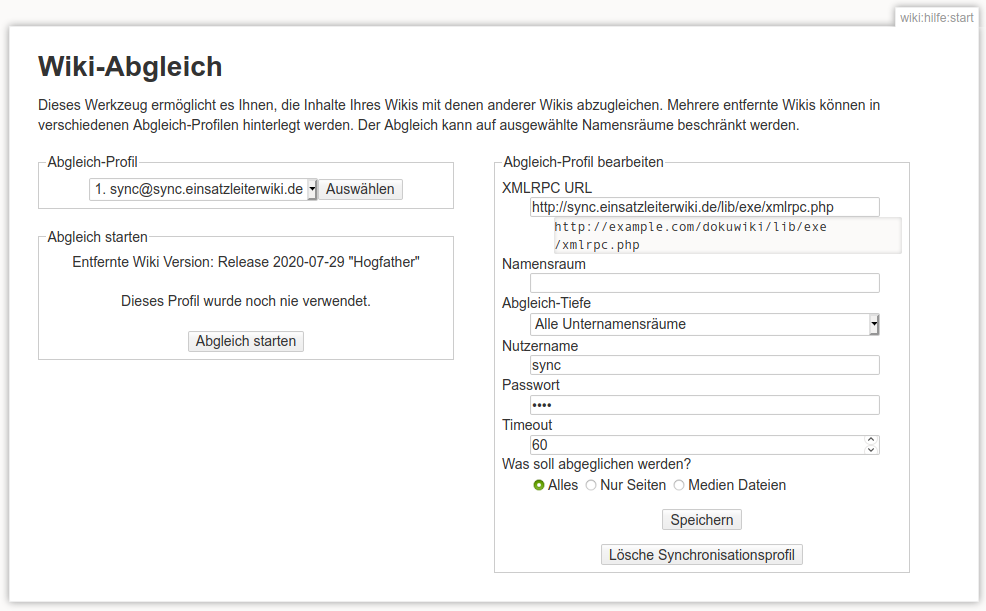Expand the Abgleich-Tiefe dropdown

704,324
